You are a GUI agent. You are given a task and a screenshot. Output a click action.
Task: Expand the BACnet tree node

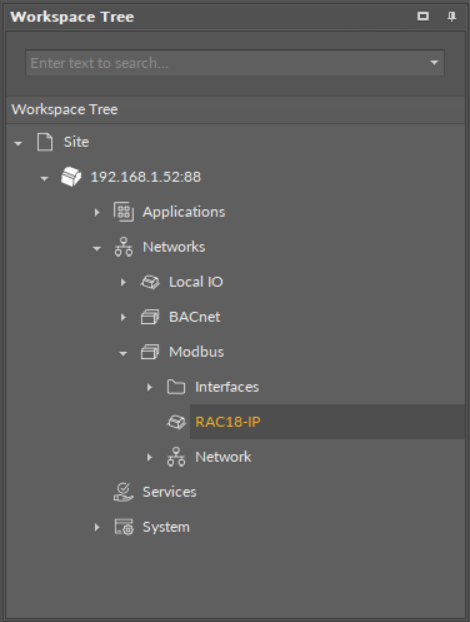click(x=123, y=317)
